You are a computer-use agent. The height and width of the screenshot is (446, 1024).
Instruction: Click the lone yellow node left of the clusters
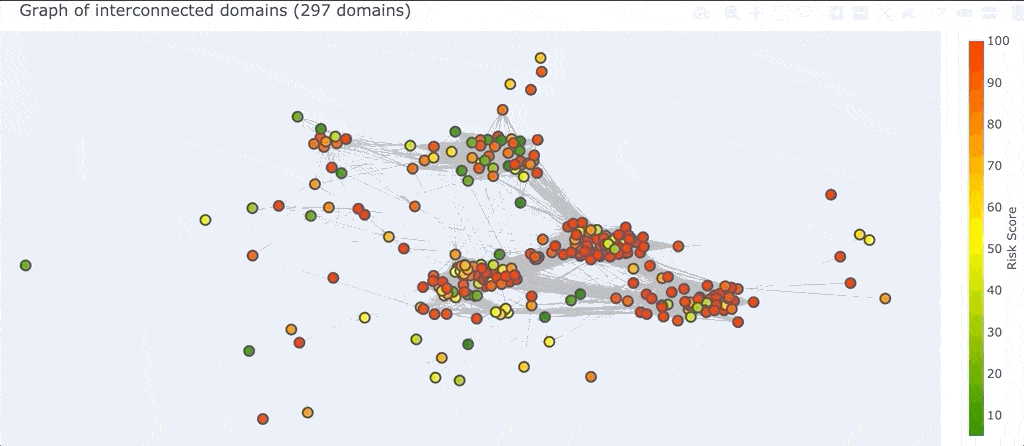205,220
